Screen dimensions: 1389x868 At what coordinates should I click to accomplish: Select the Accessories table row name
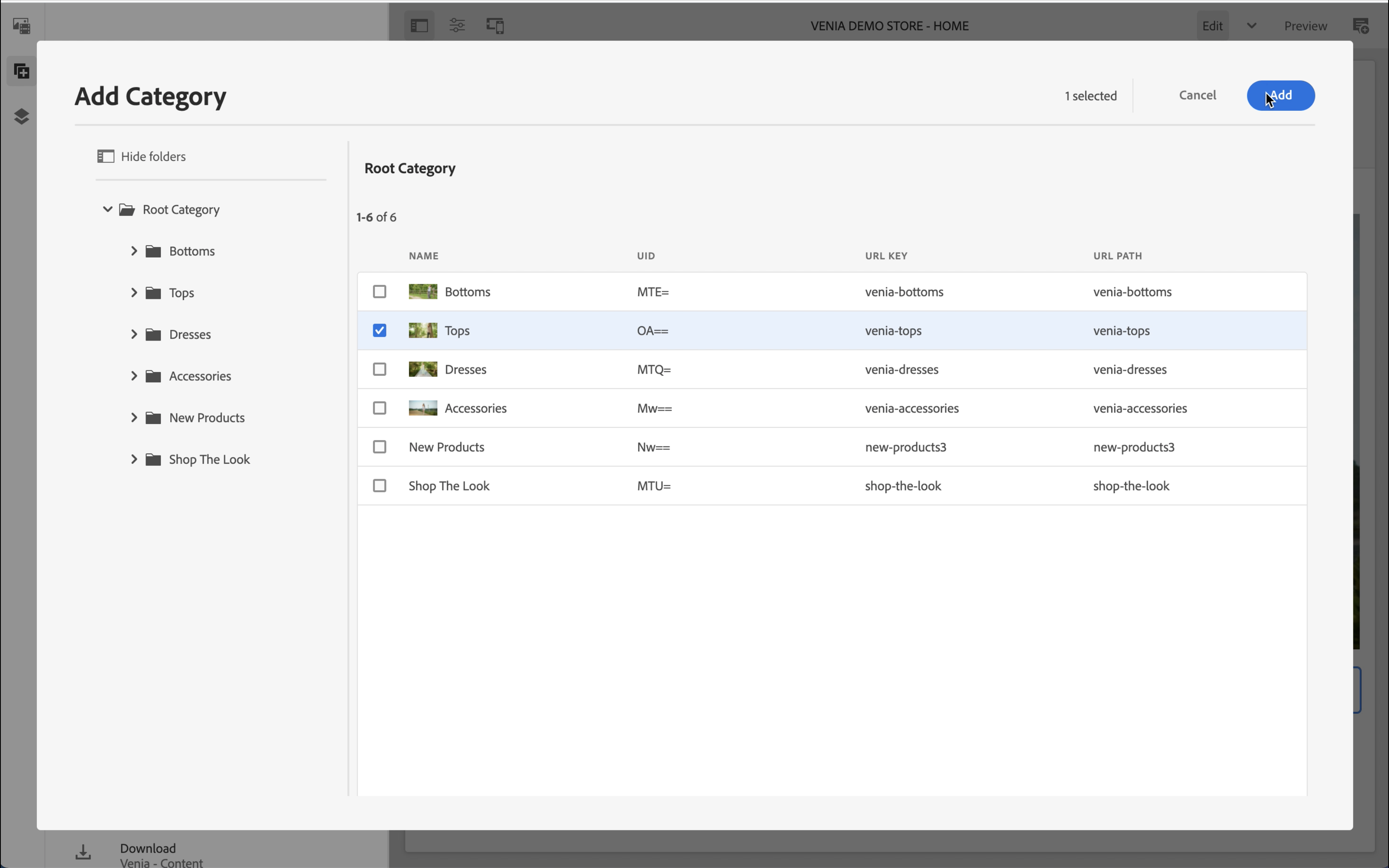[x=475, y=408]
